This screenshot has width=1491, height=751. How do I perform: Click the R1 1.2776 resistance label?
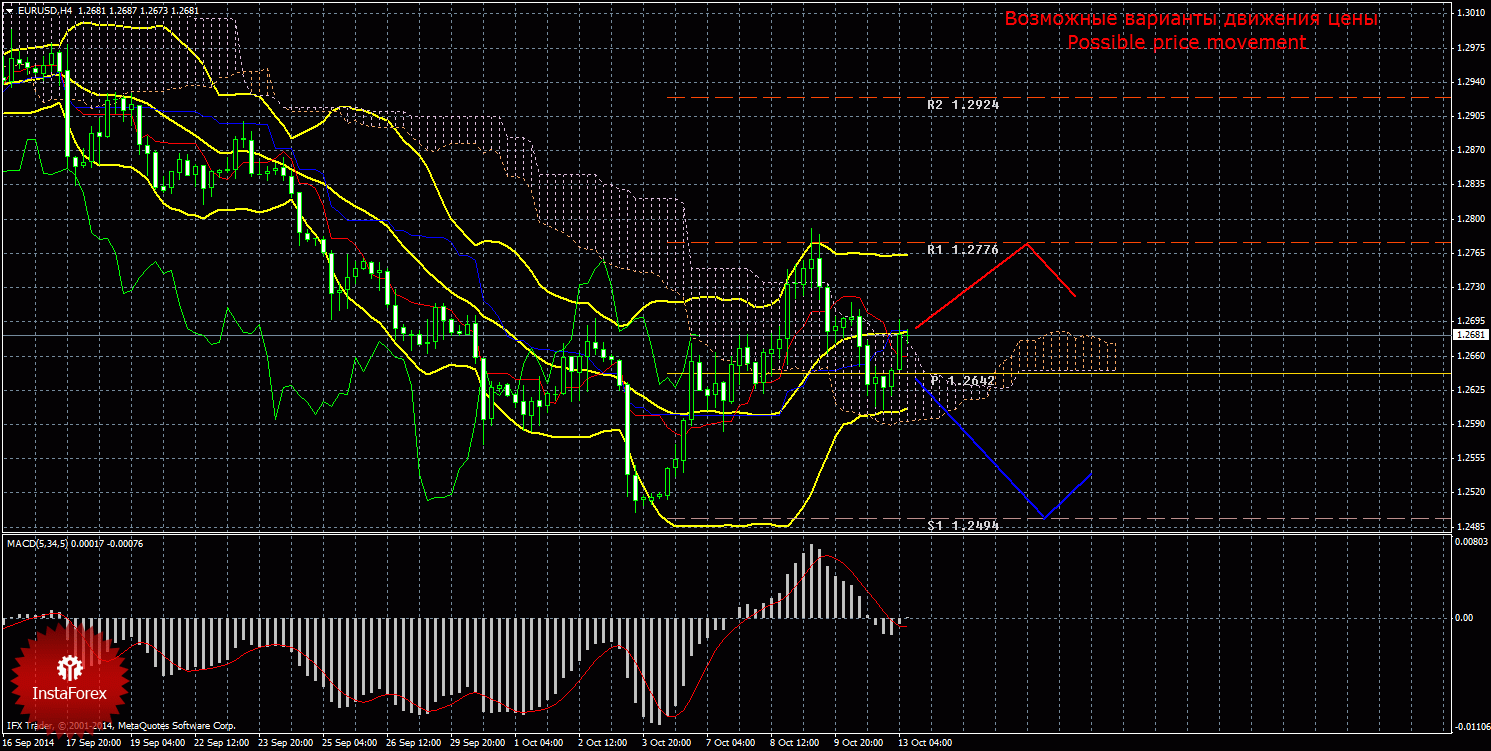tap(963, 249)
